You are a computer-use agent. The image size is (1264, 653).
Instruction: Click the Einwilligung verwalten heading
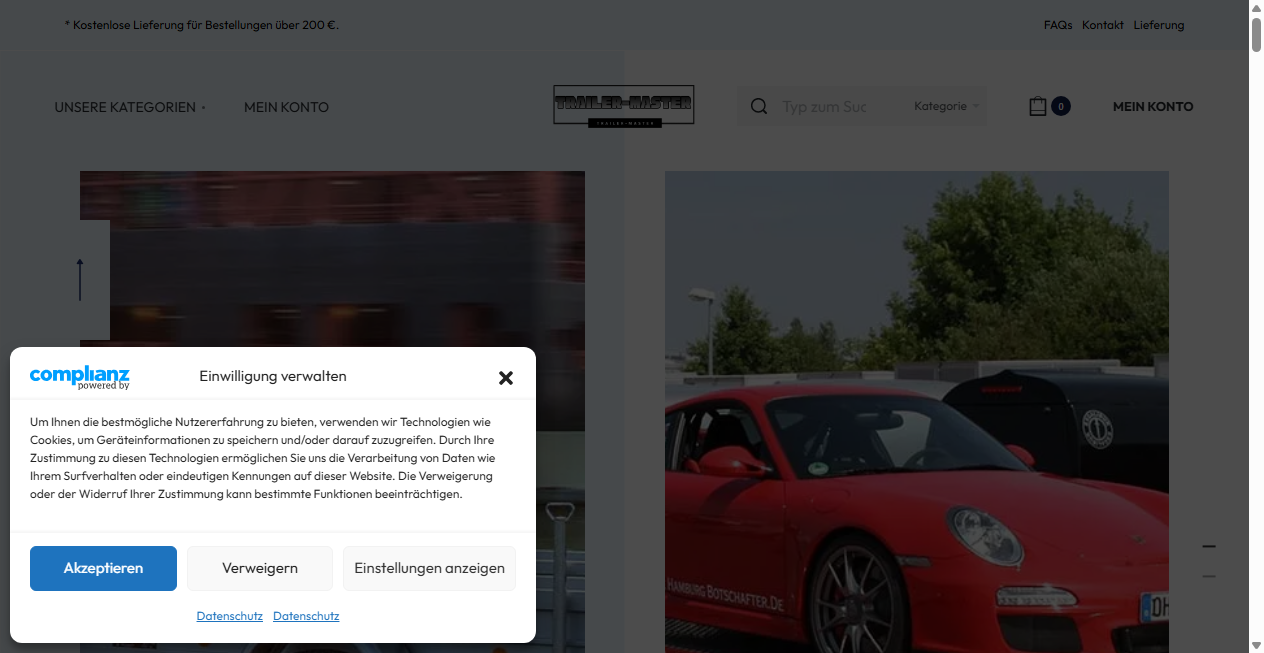pyautogui.click(x=273, y=377)
